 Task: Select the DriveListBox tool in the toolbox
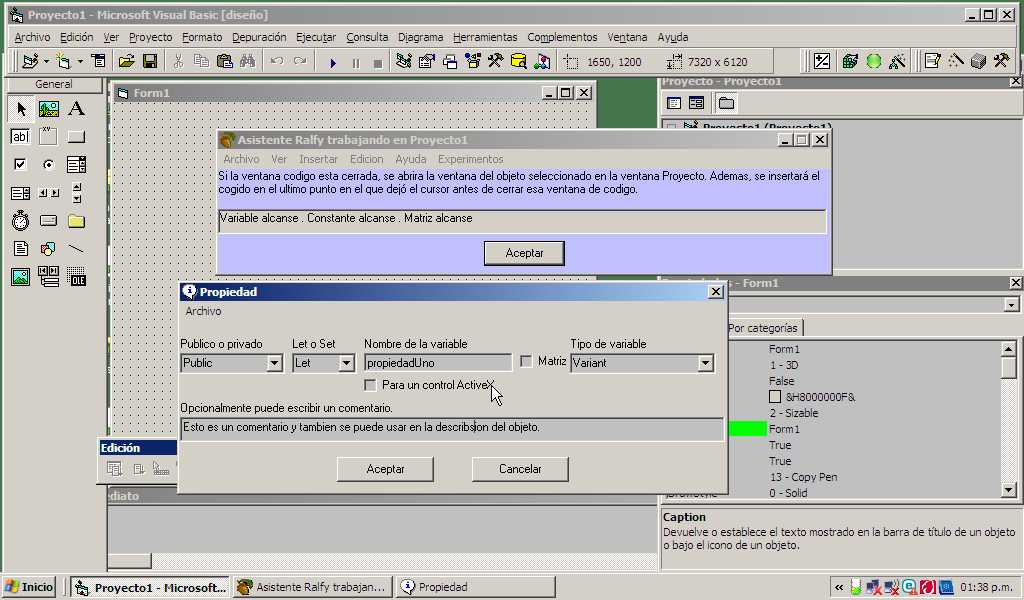[x=48, y=221]
